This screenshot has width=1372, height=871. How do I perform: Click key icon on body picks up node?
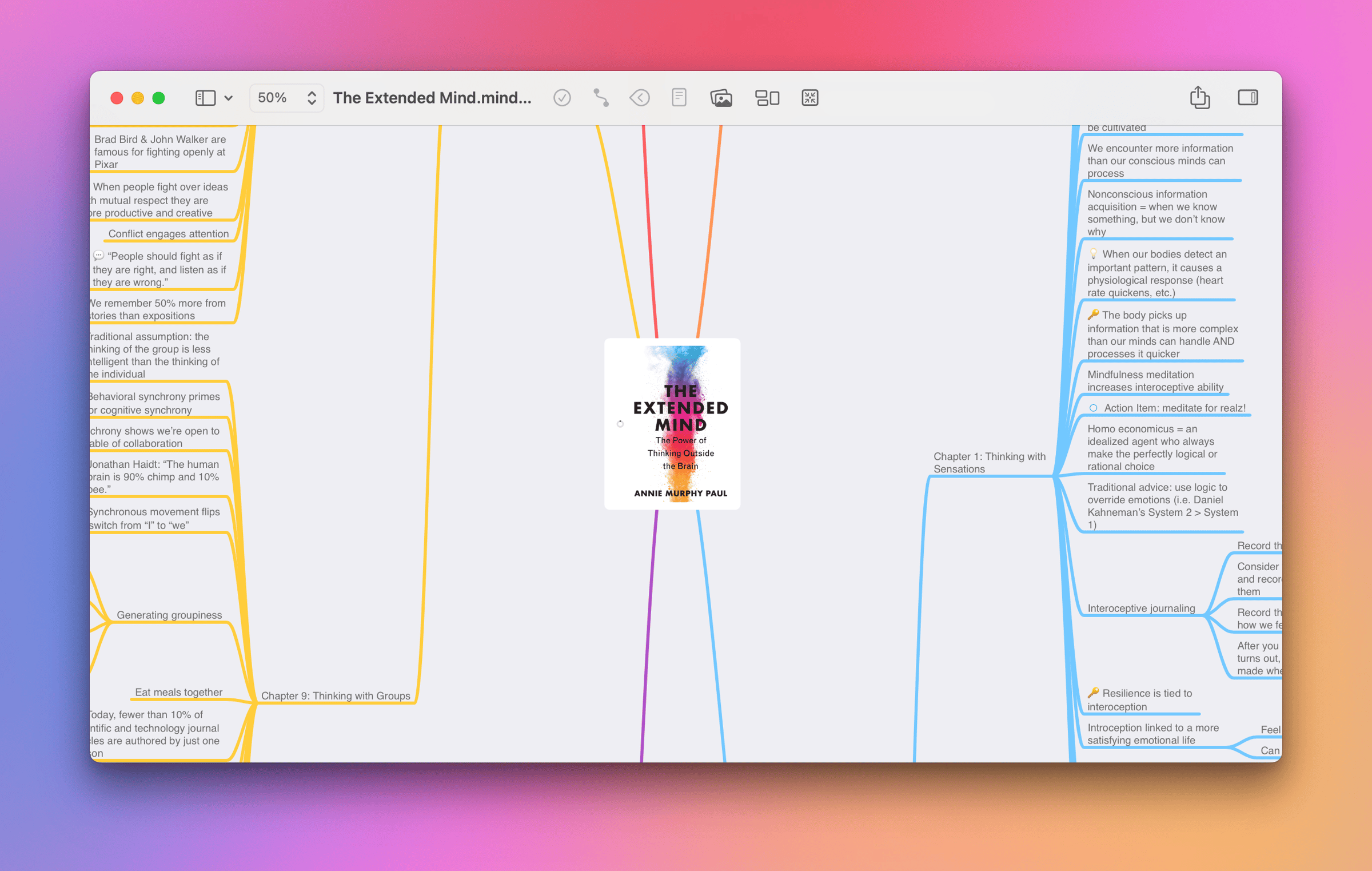click(1093, 315)
